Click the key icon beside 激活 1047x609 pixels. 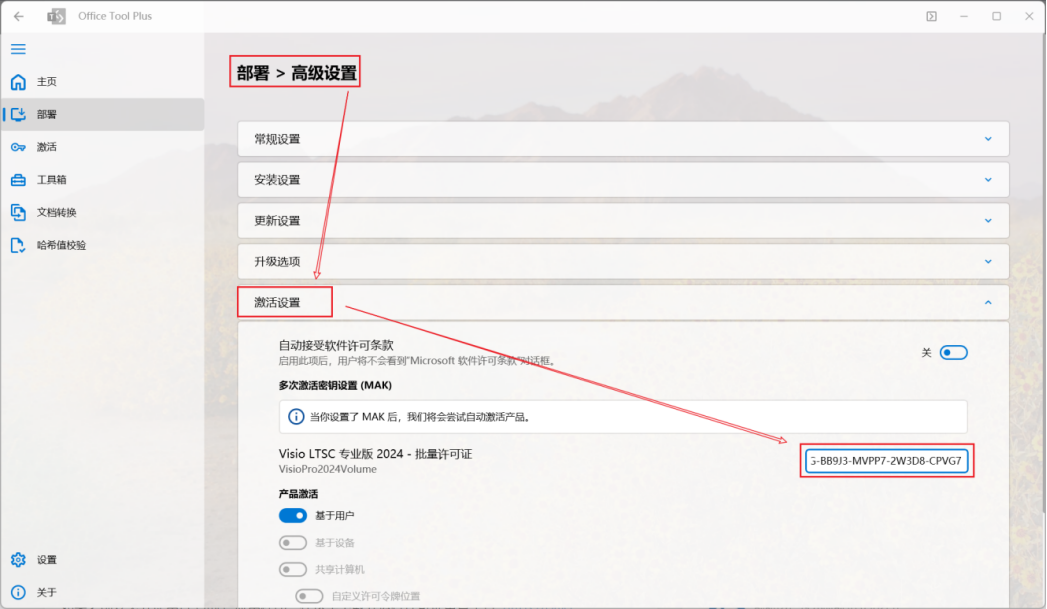[18, 147]
